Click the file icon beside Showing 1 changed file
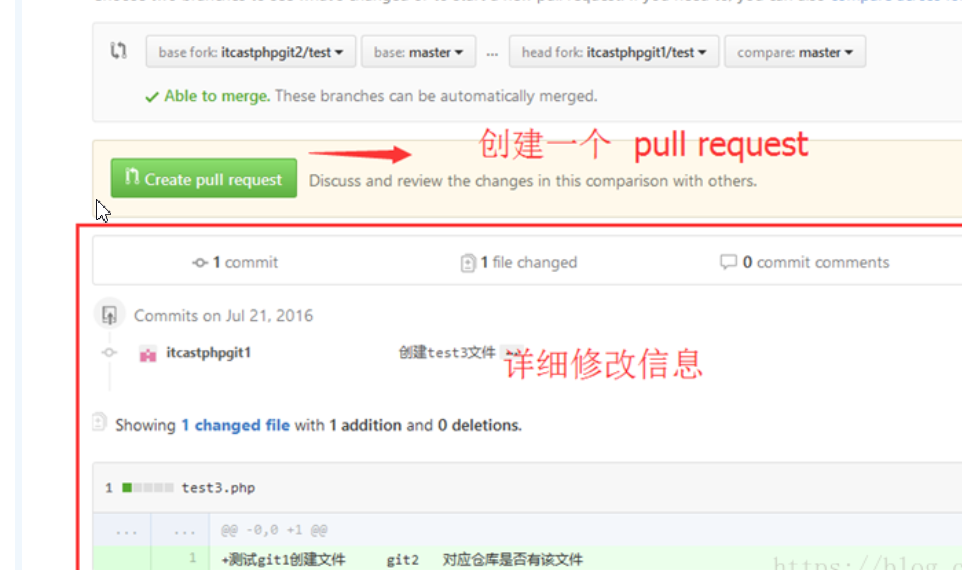 click(99, 422)
